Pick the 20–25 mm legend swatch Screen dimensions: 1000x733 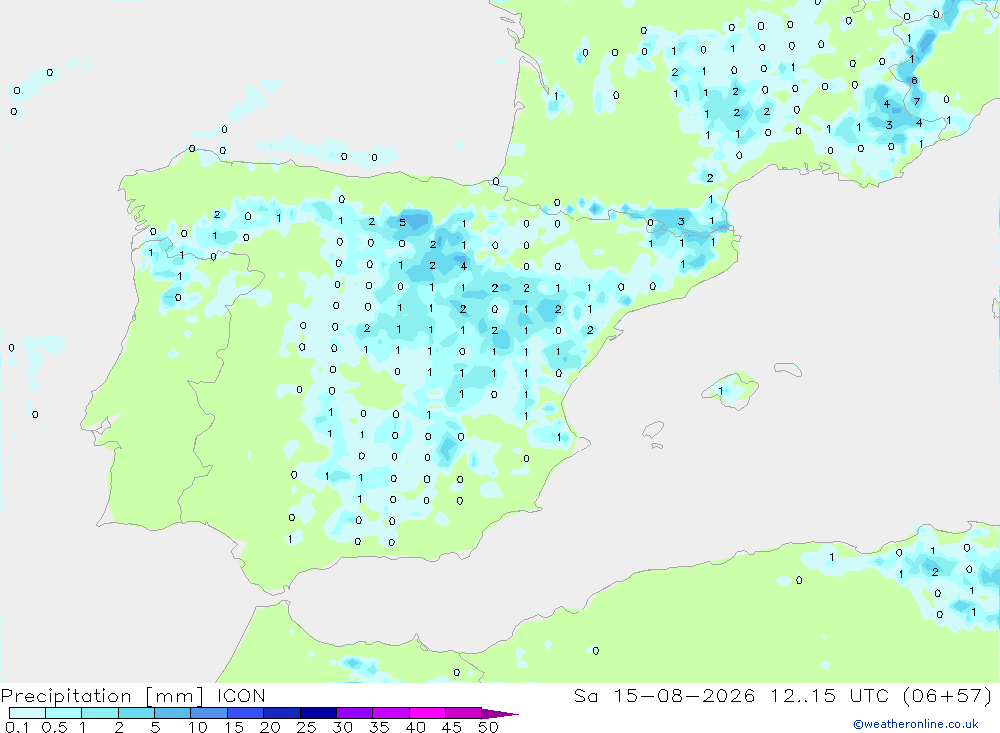point(282,713)
